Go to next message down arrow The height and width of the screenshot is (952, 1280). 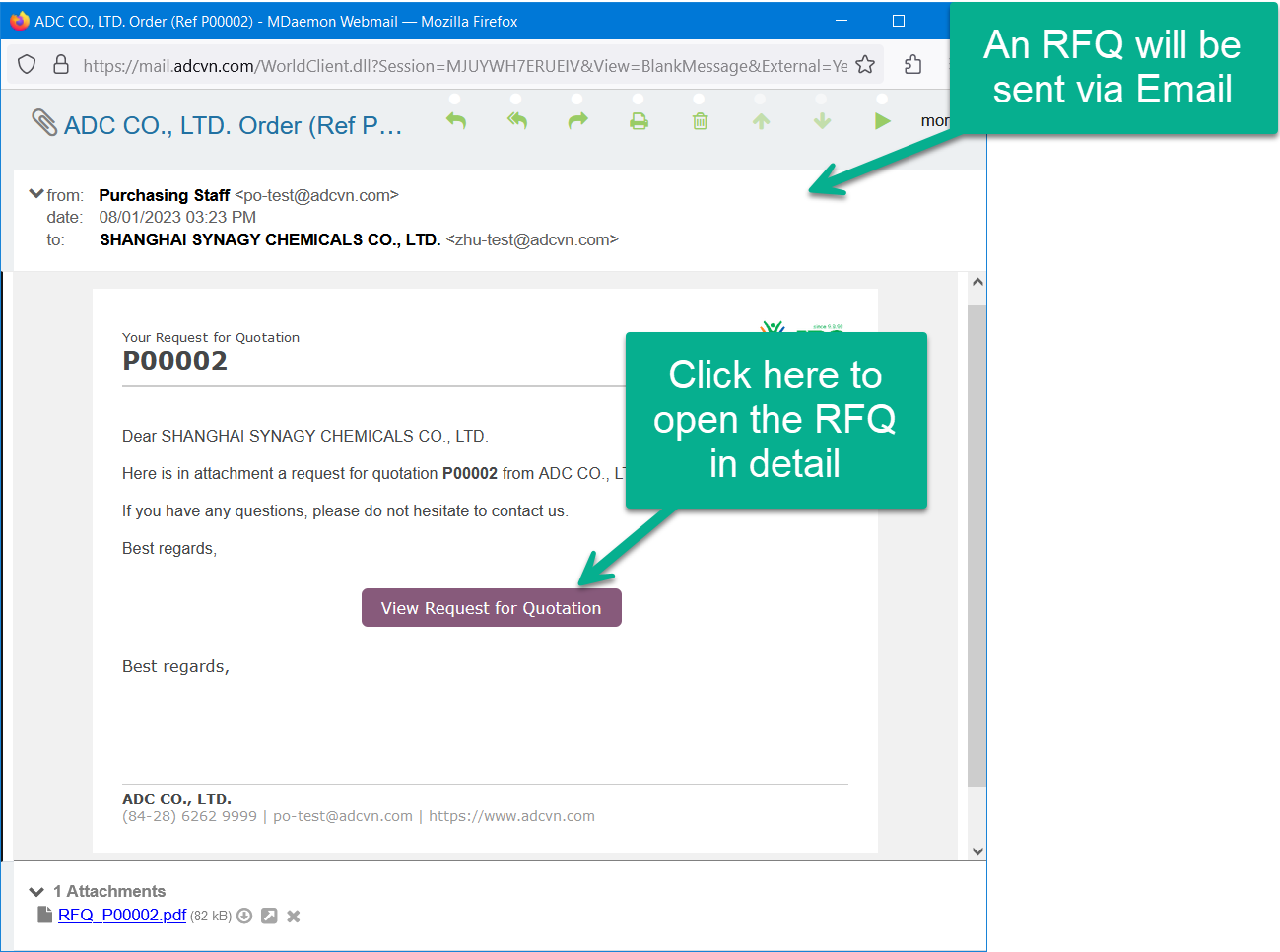click(x=822, y=121)
